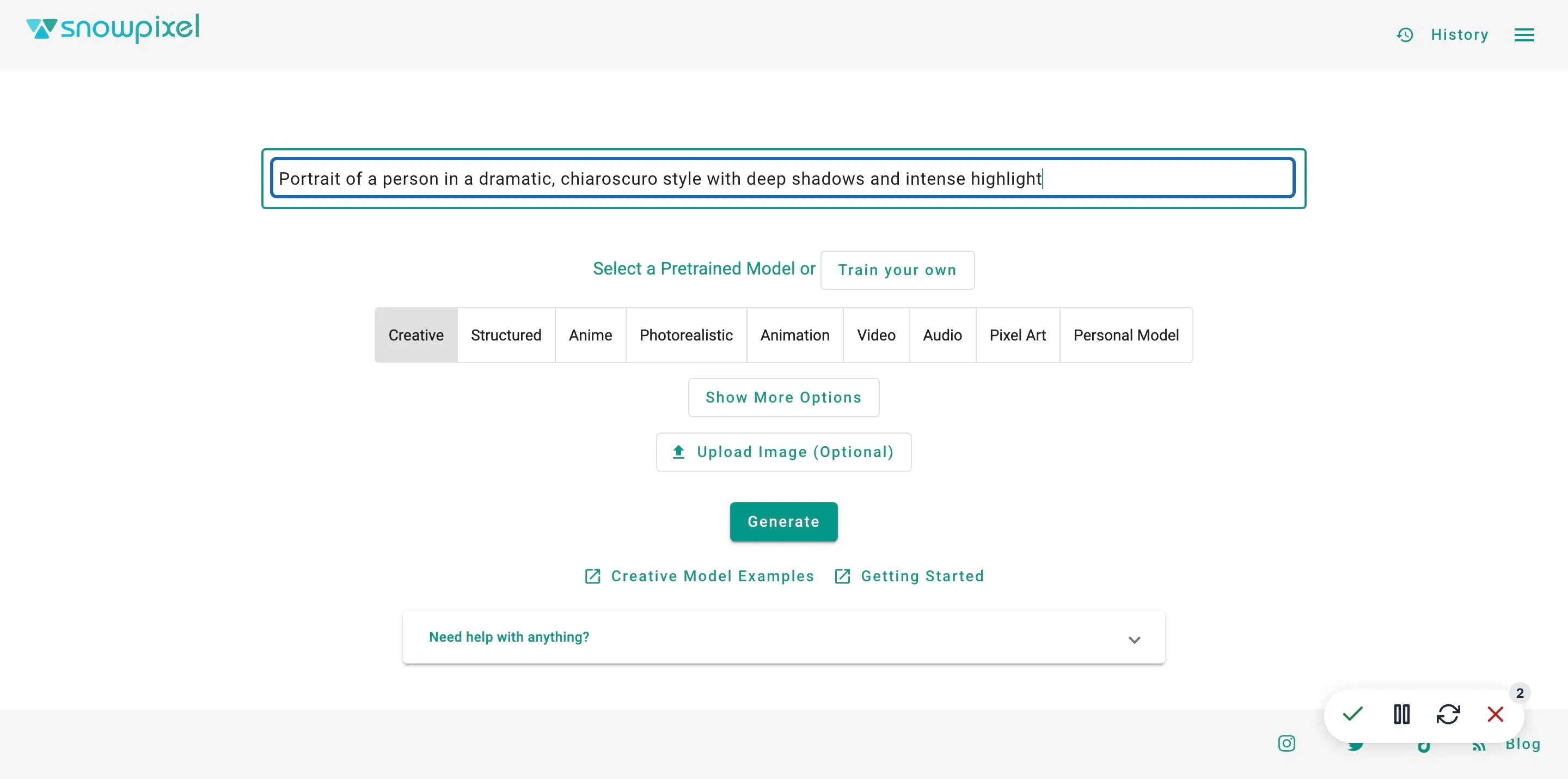Click the RSS feed icon

click(x=1479, y=746)
